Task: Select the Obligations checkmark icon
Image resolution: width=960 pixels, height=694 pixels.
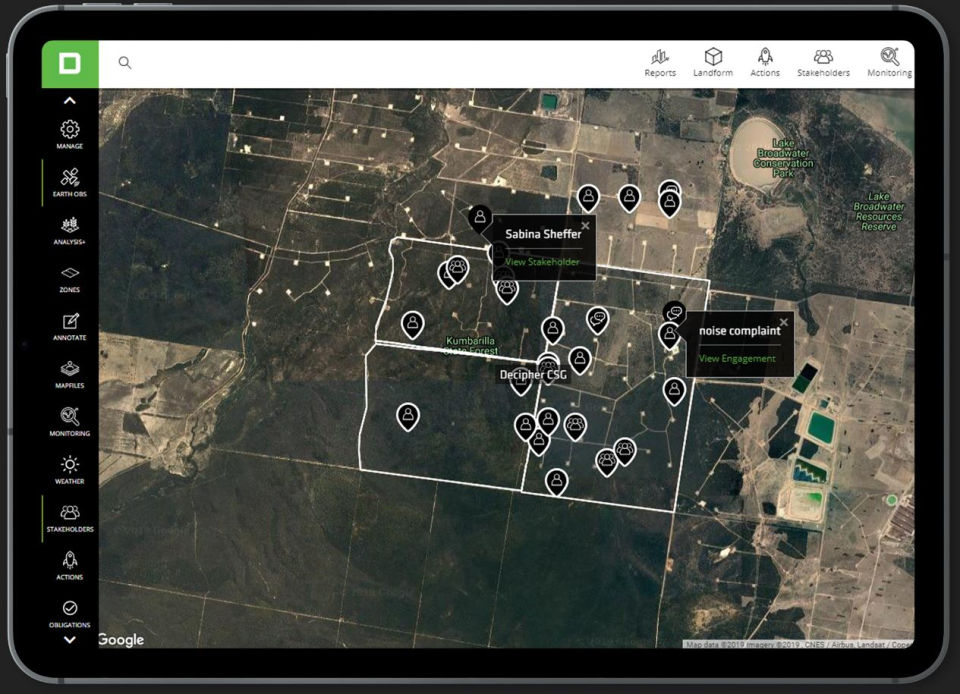Action: [x=70, y=613]
